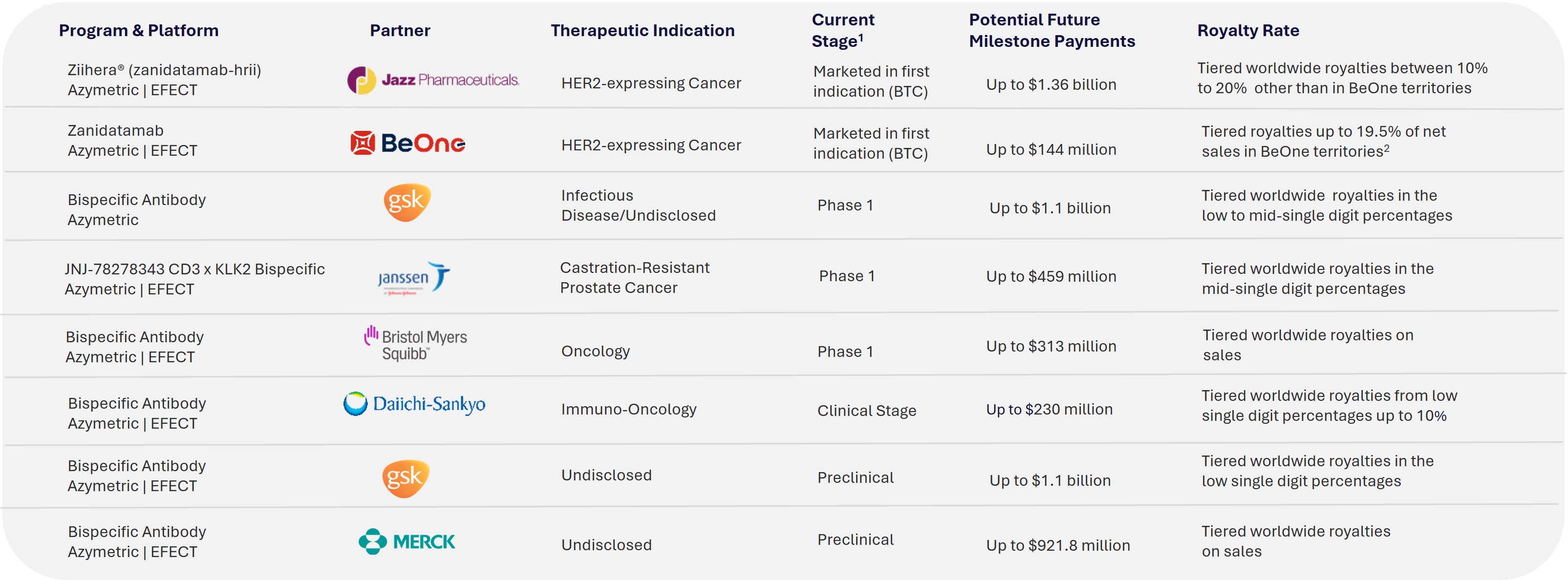The width and height of the screenshot is (1568, 580).
Task: Click the Up to $1.36 billion milestone value
Action: click(1051, 84)
